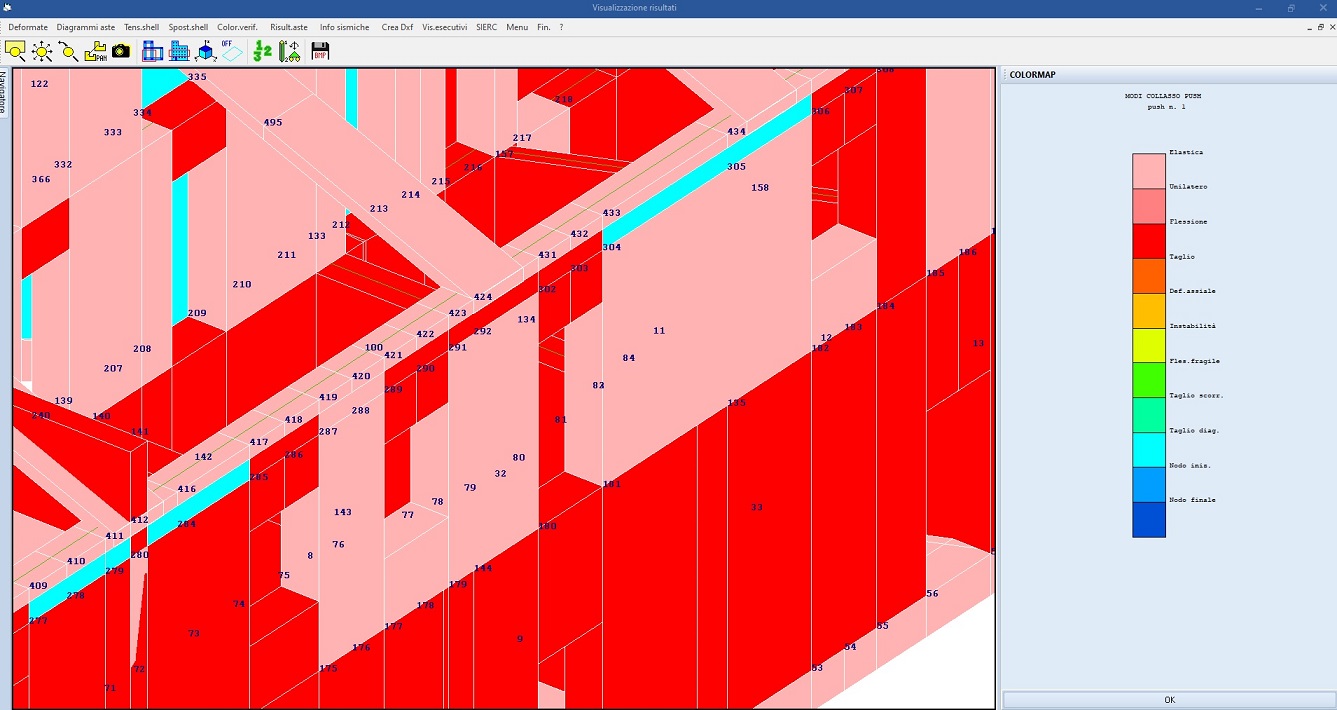Click the Fles.fragile green colormap swatch

(x=1149, y=381)
